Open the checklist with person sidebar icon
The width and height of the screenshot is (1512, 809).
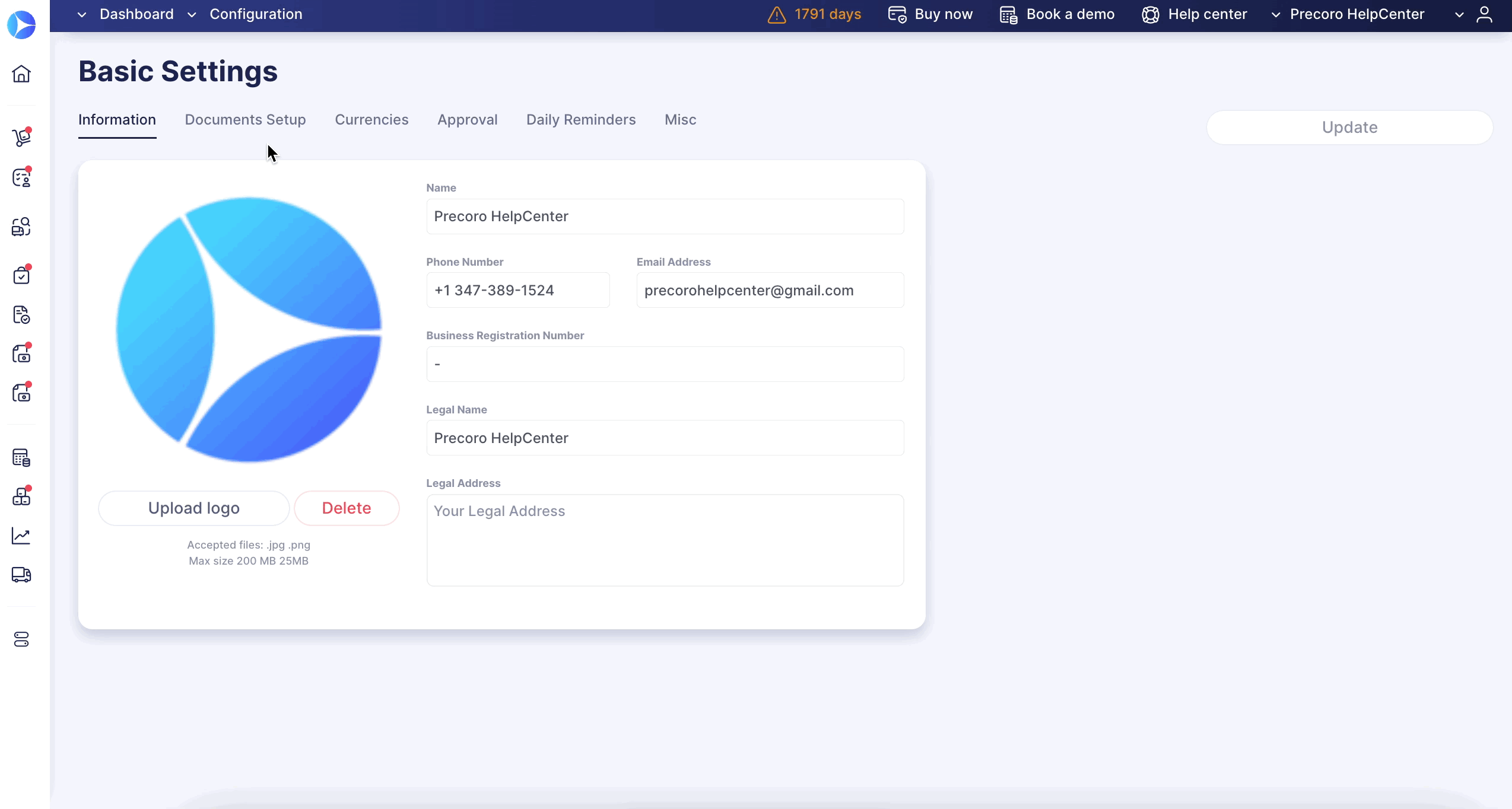pyautogui.click(x=21, y=177)
